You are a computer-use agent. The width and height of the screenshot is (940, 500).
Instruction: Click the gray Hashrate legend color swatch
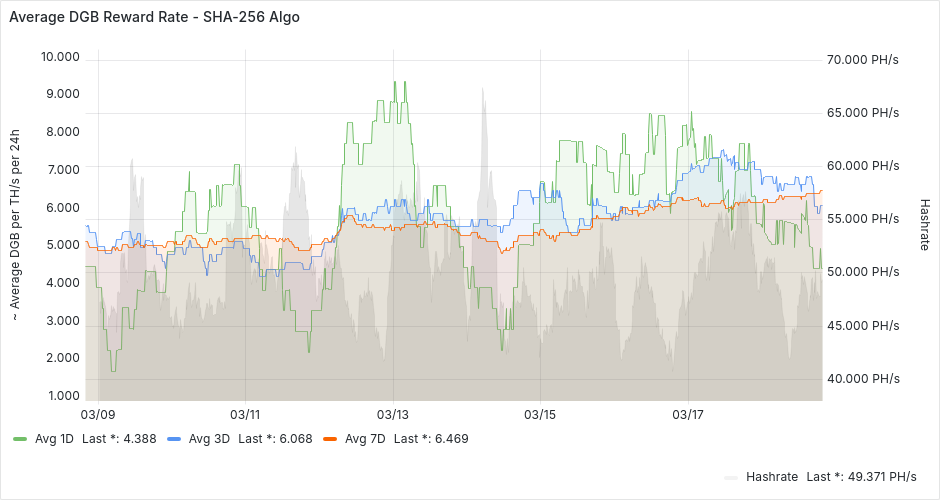(x=731, y=477)
